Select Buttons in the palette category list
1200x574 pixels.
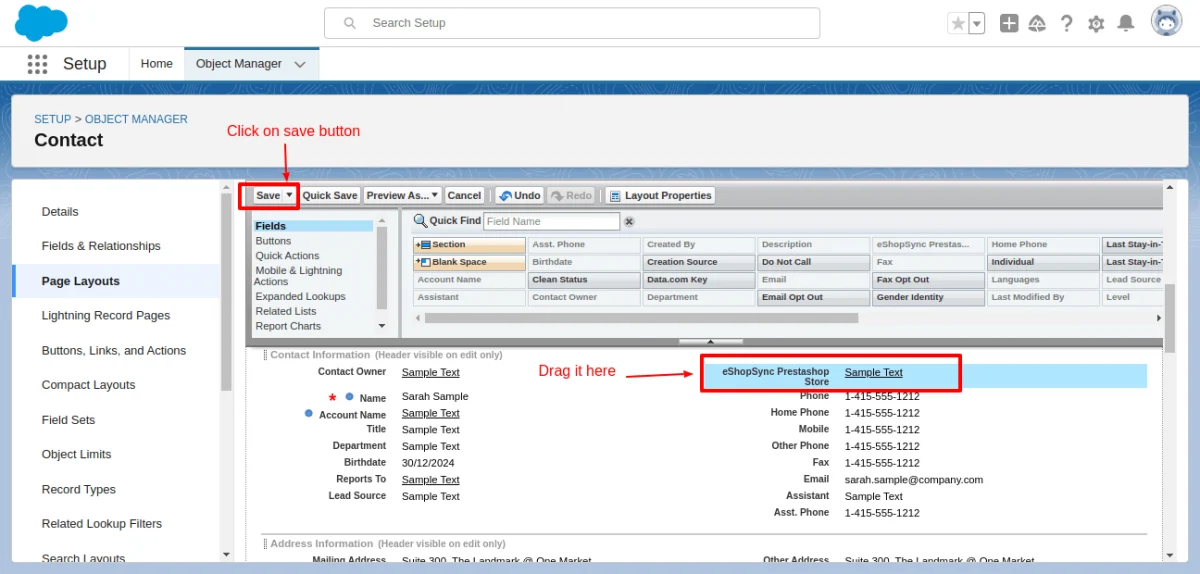tap(274, 241)
